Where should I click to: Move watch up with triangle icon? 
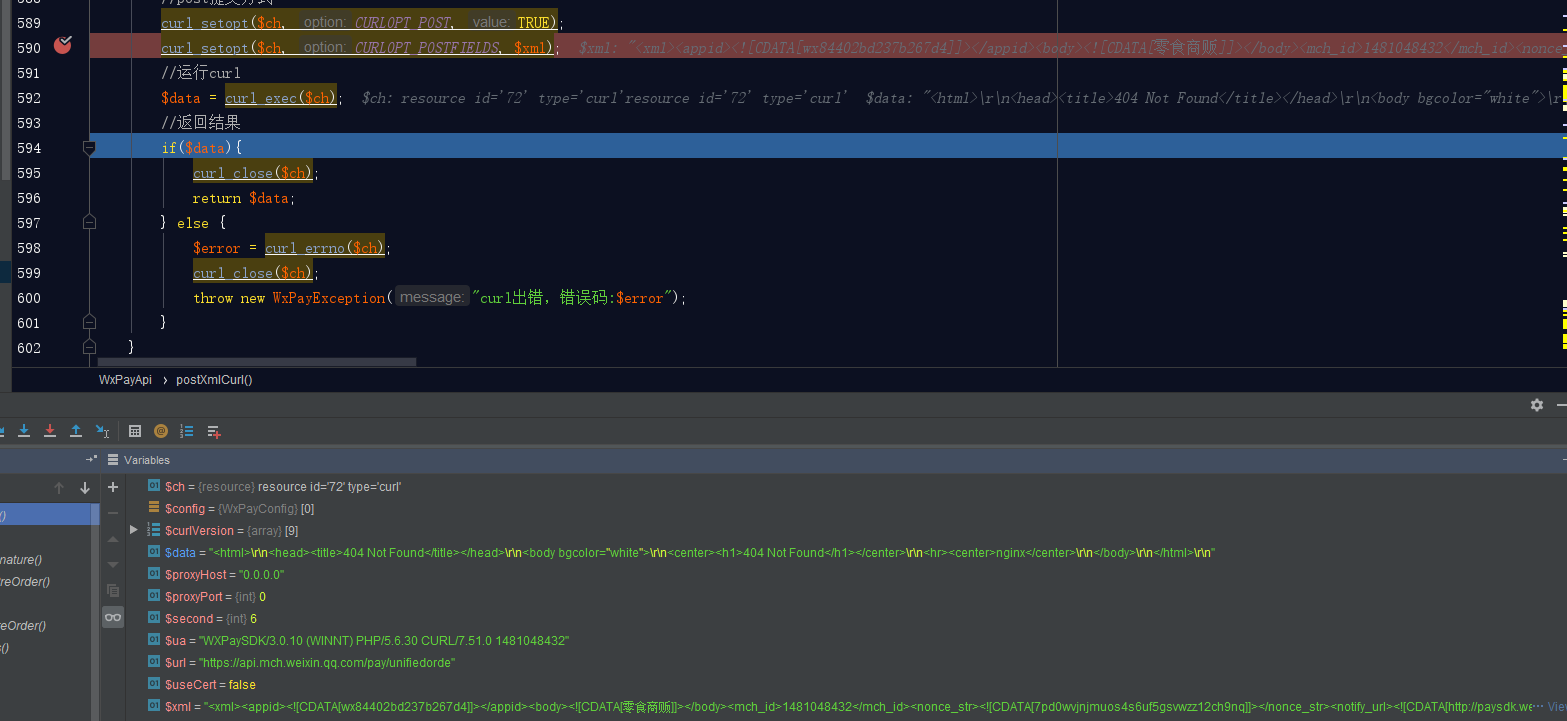[x=113, y=539]
